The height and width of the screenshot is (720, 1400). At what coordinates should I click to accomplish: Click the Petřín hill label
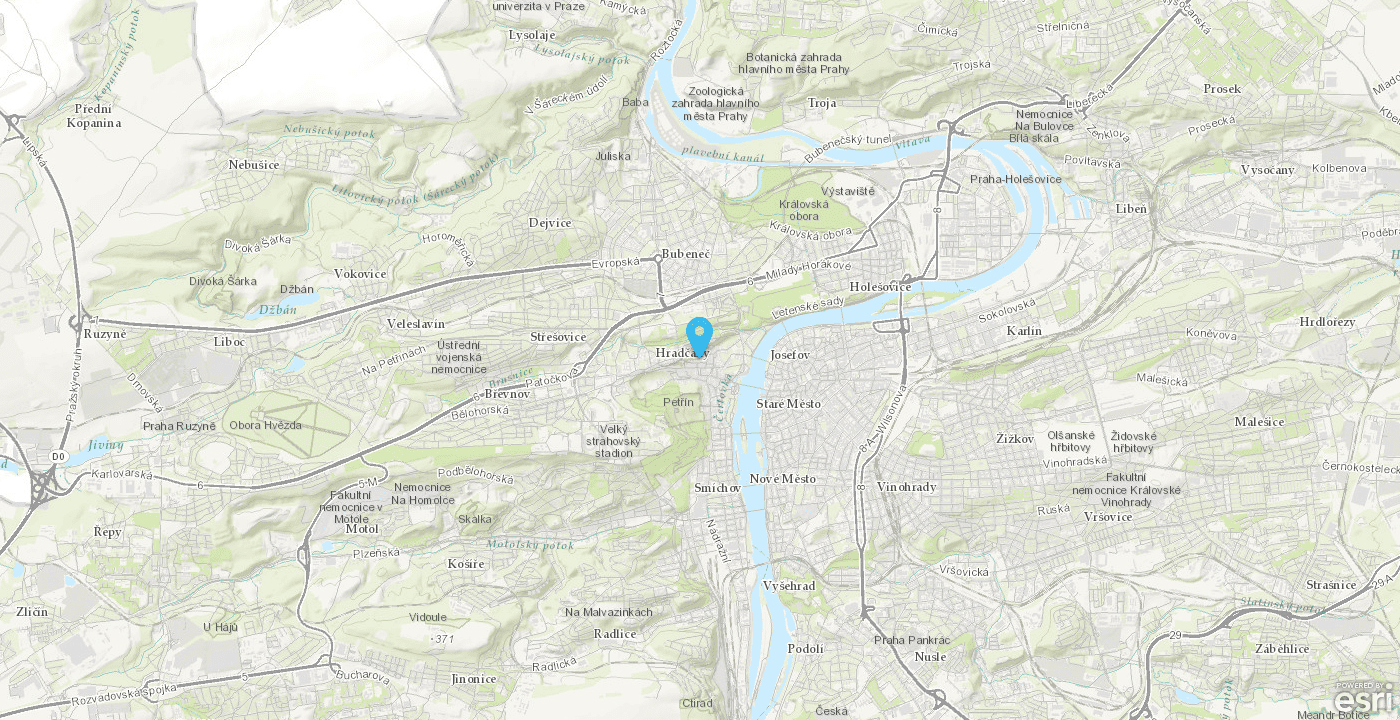678,401
